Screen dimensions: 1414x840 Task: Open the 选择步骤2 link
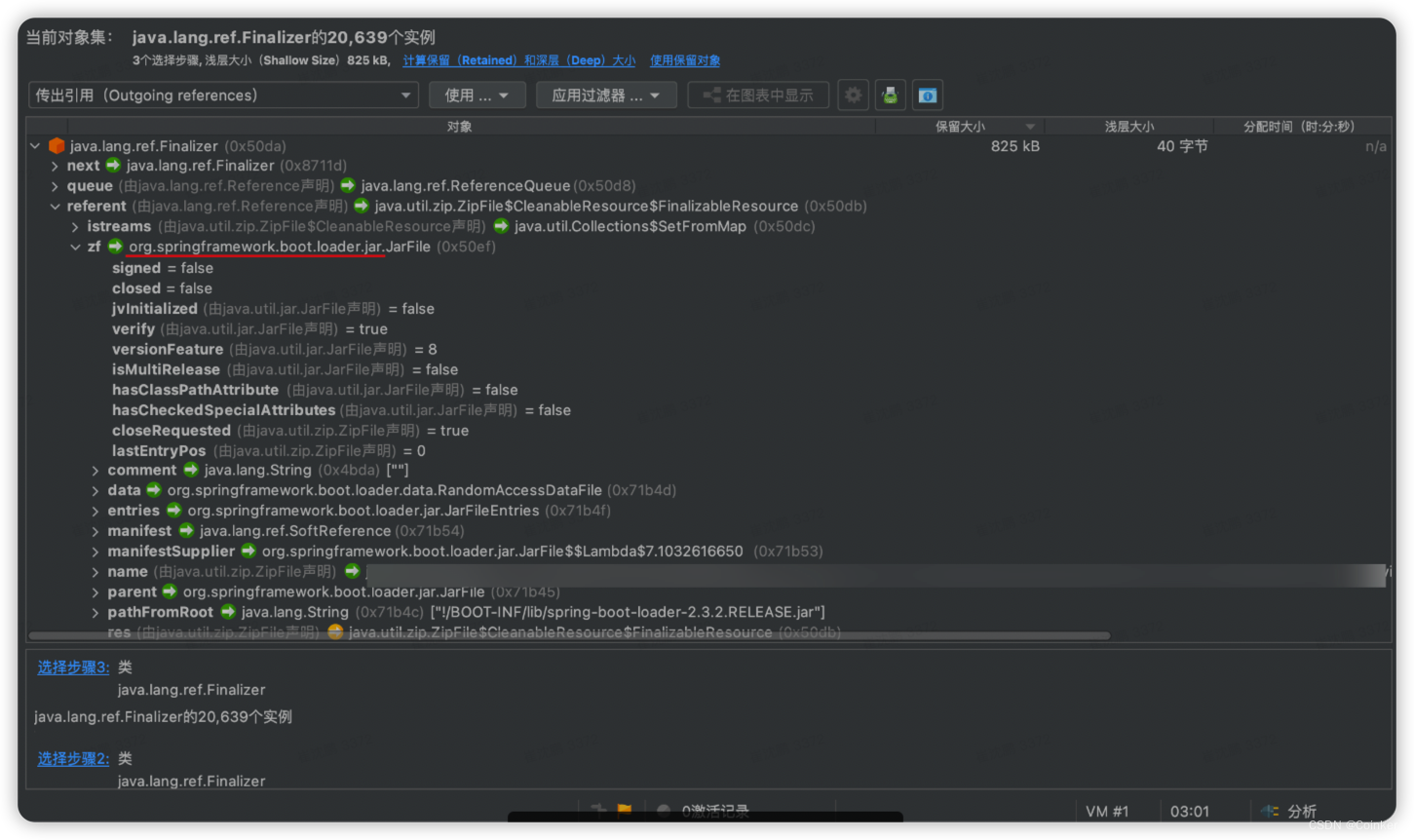(x=73, y=758)
